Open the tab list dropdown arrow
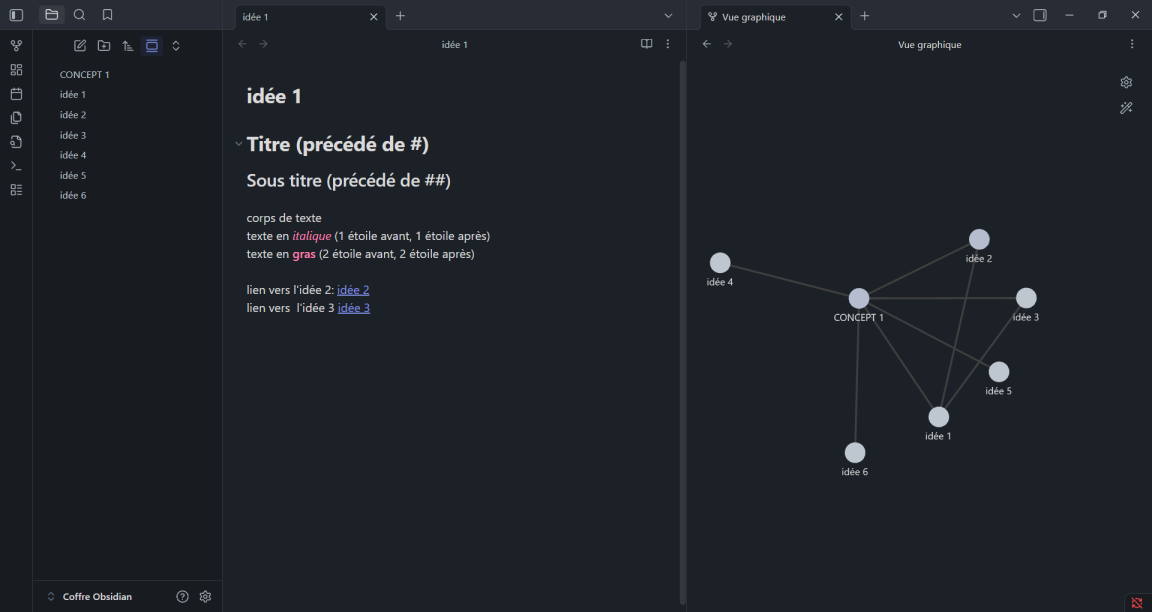Image resolution: width=1152 pixels, height=612 pixels. (668, 16)
